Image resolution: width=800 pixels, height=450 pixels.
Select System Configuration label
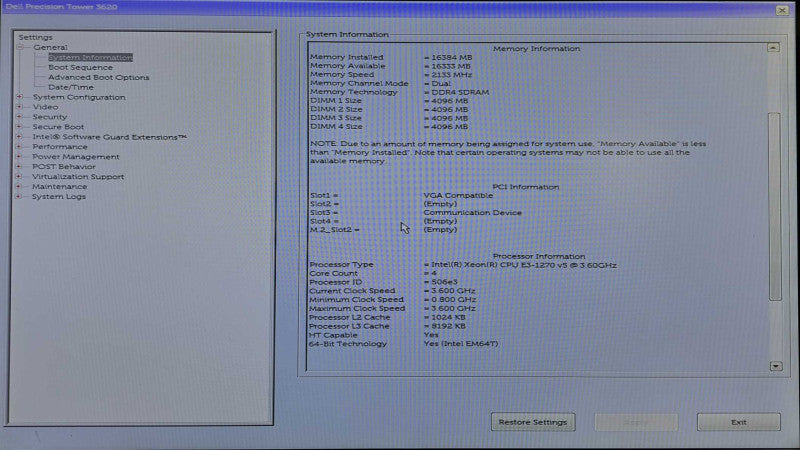(x=79, y=97)
